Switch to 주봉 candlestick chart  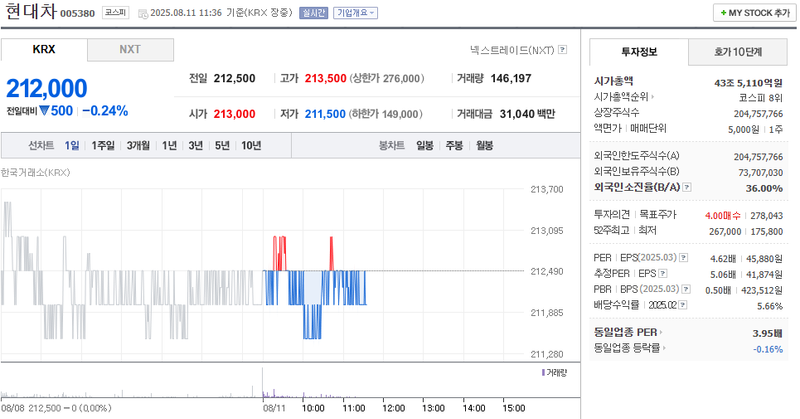tap(454, 145)
